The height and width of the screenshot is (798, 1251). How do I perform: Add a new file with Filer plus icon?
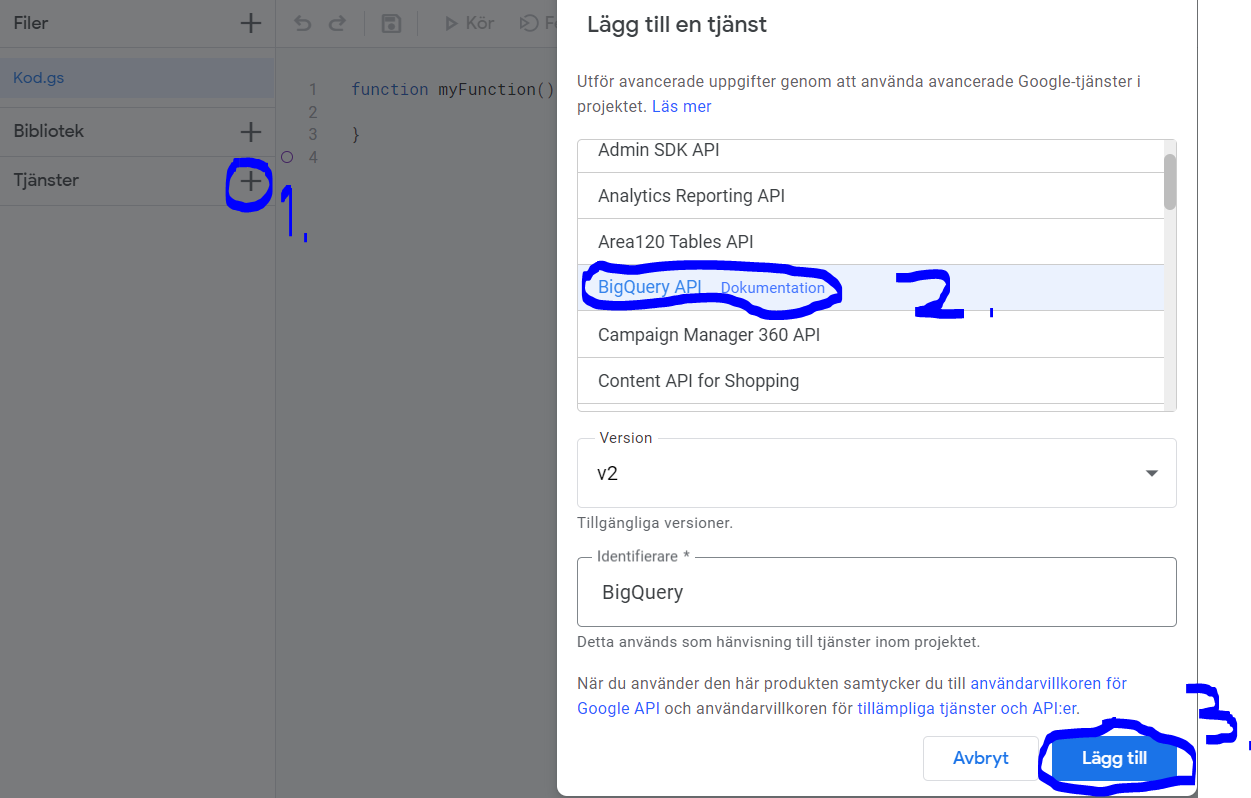point(251,23)
